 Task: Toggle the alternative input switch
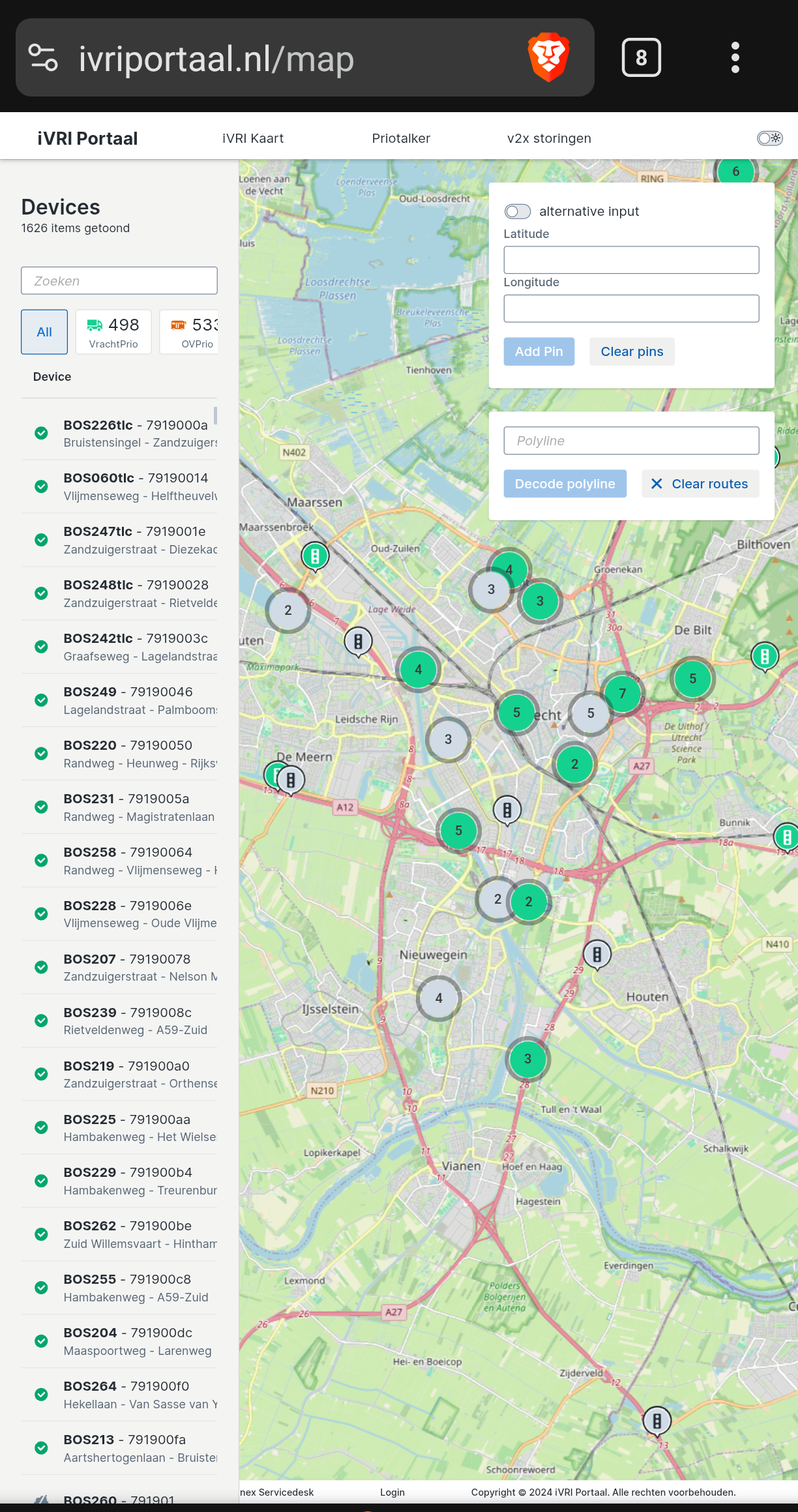(x=518, y=211)
